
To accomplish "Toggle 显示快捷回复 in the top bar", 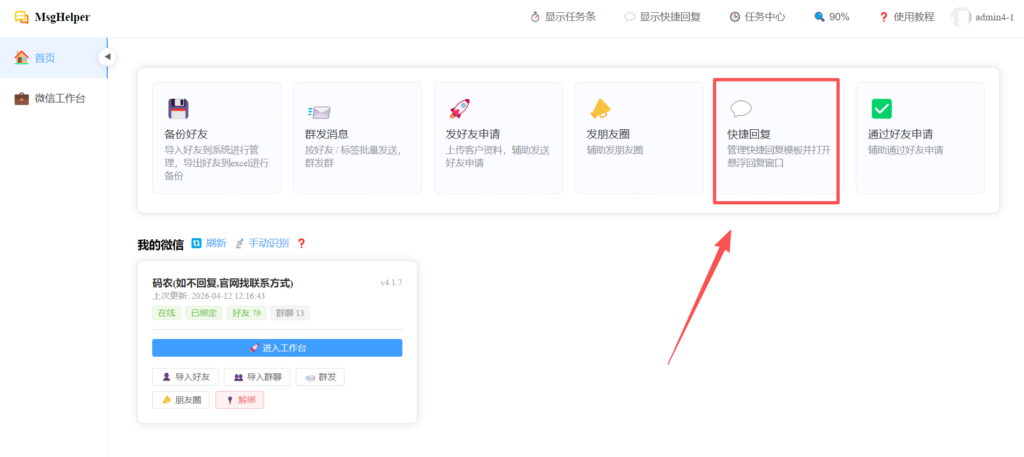I will click(x=660, y=17).
